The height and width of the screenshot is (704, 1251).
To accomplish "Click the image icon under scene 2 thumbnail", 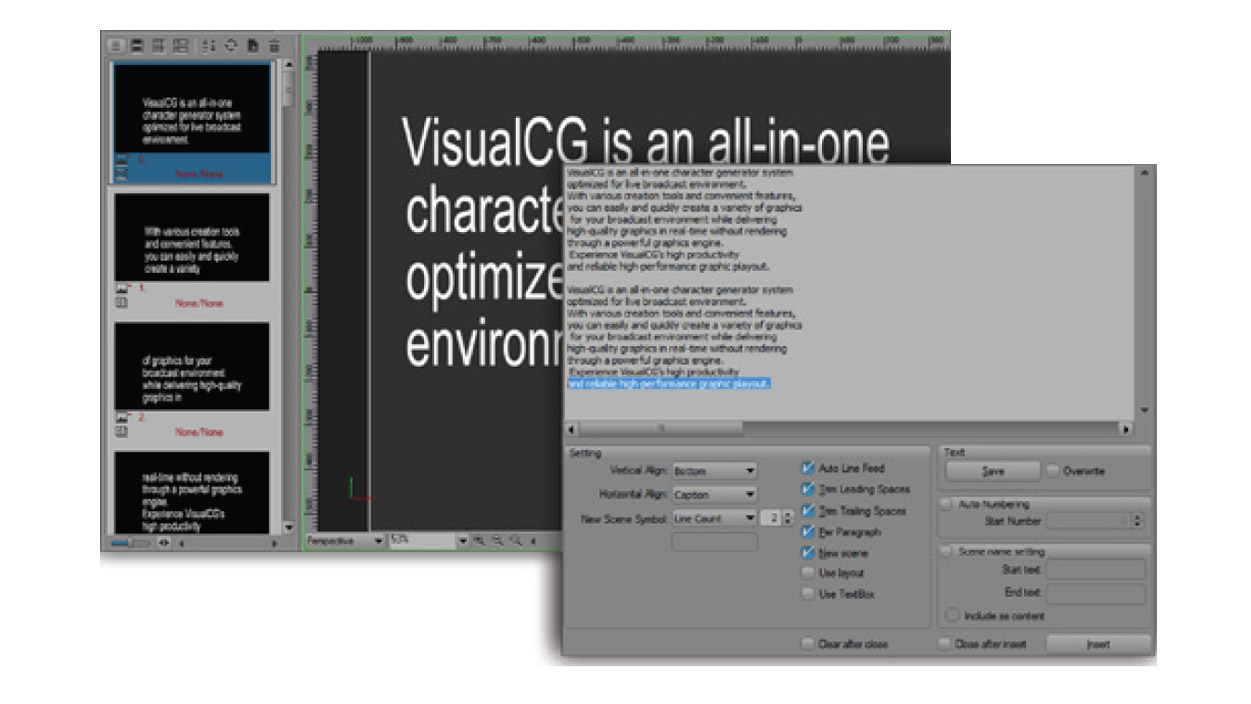I will pos(123,417).
